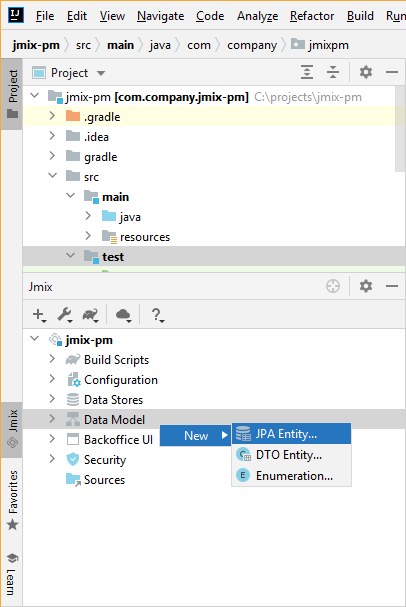Screen dimensions: 406x607
Task: Open Jmix panel settings gear
Action: (366, 286)
